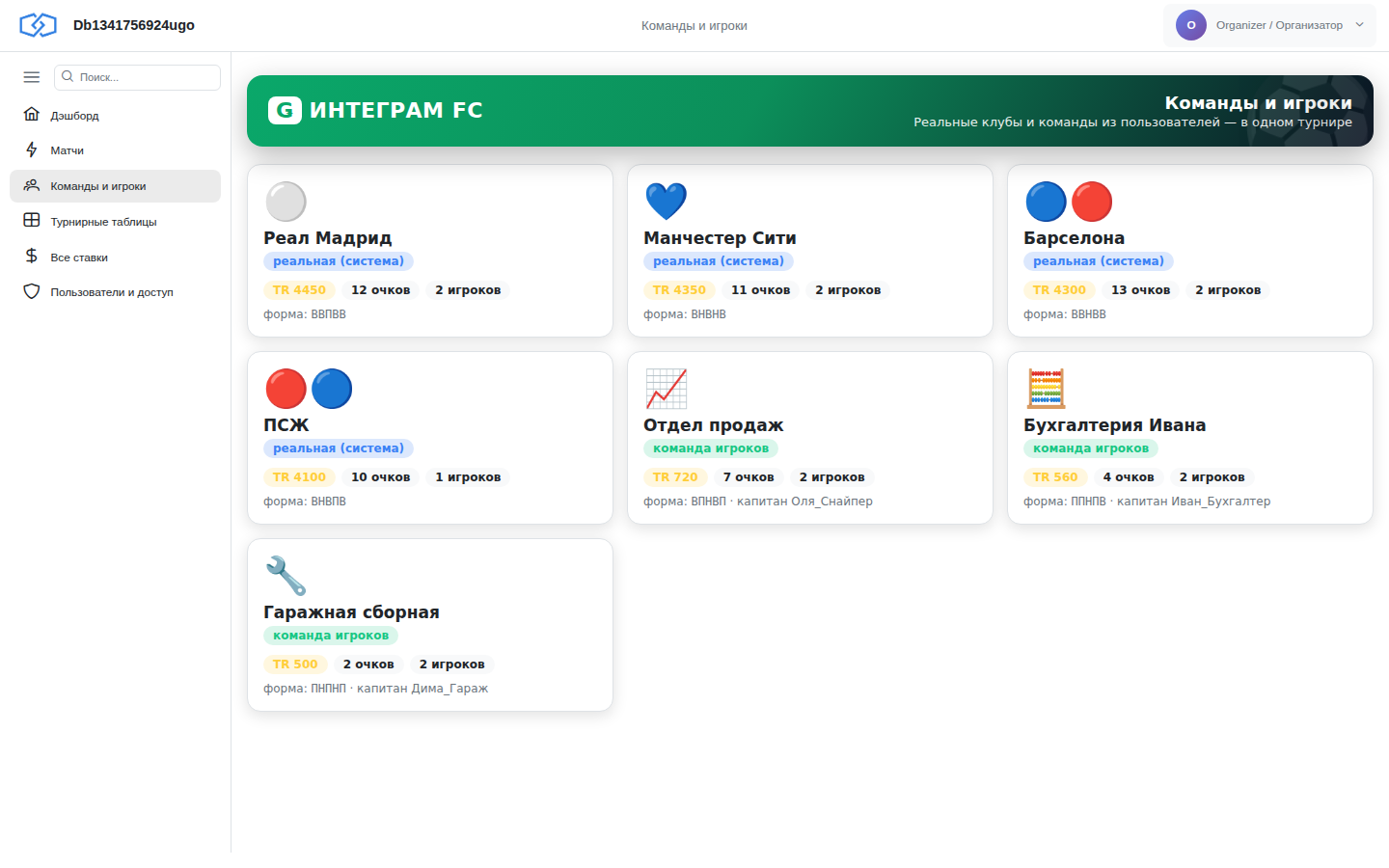Click the Db1341756924ugo database name

[134, 25]
